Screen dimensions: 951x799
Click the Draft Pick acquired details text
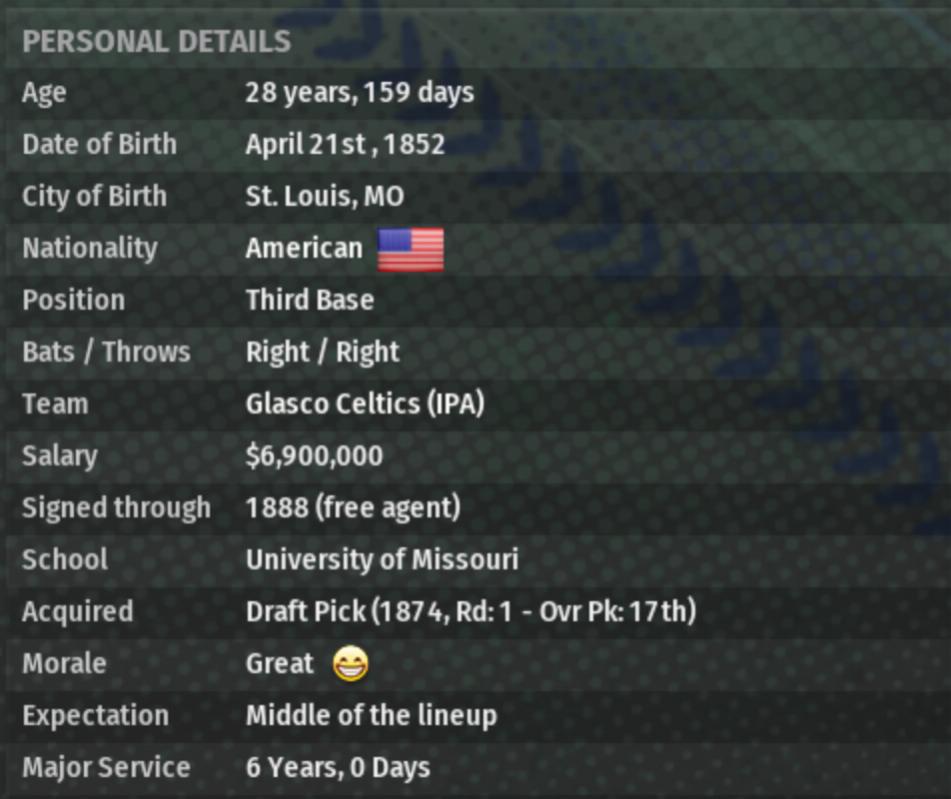471,612
